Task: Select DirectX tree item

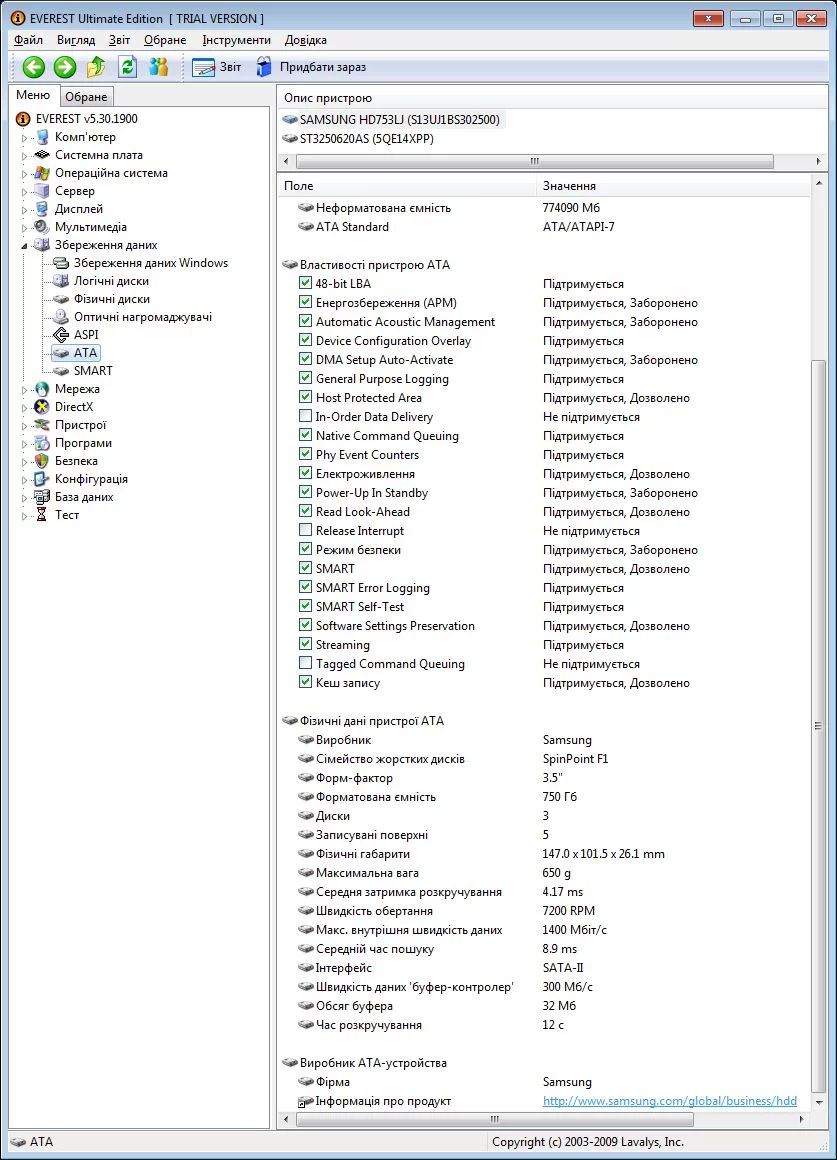Action: point(65,407)
